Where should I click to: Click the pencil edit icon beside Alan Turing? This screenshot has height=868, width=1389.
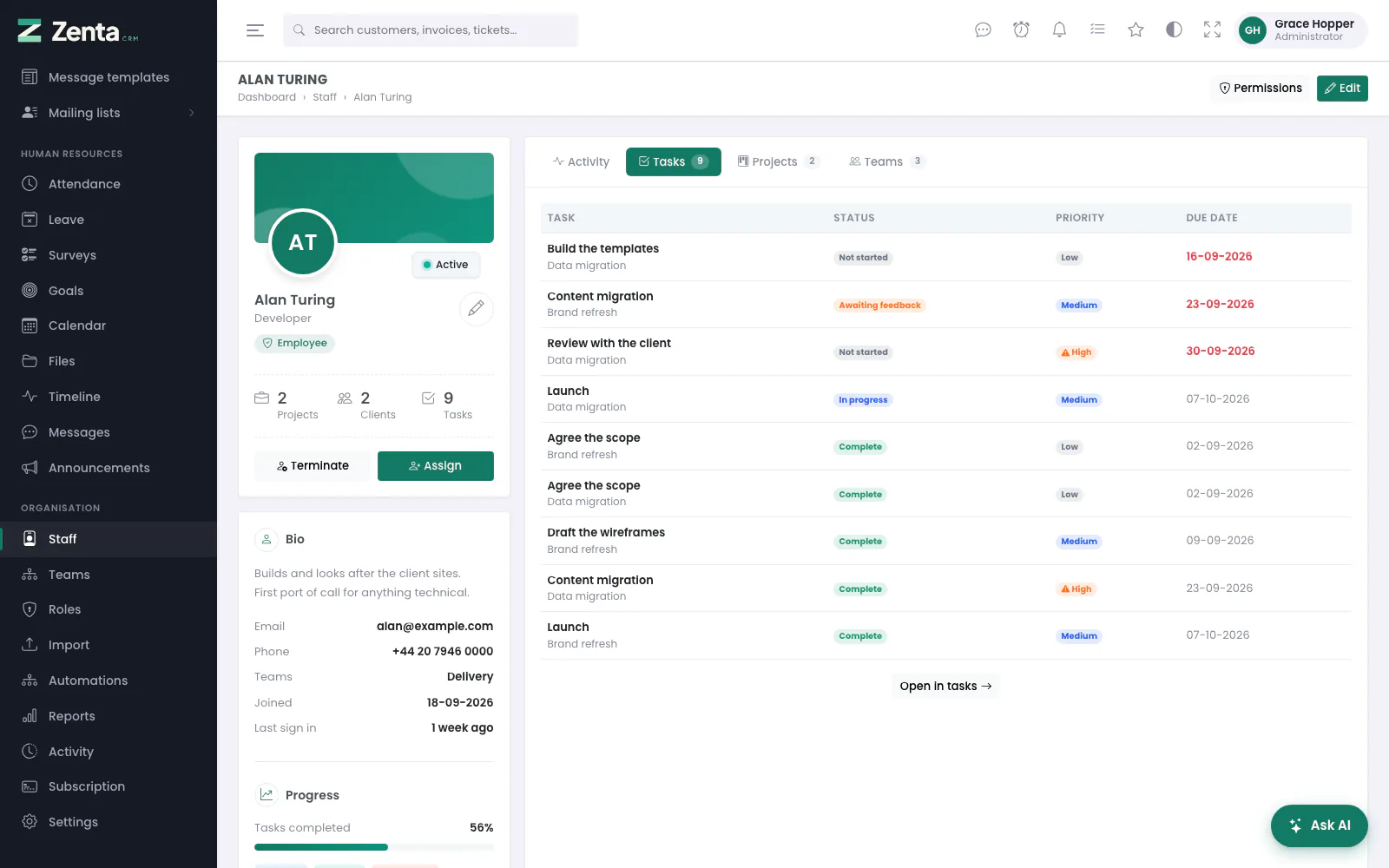click(x=476, y=308)
